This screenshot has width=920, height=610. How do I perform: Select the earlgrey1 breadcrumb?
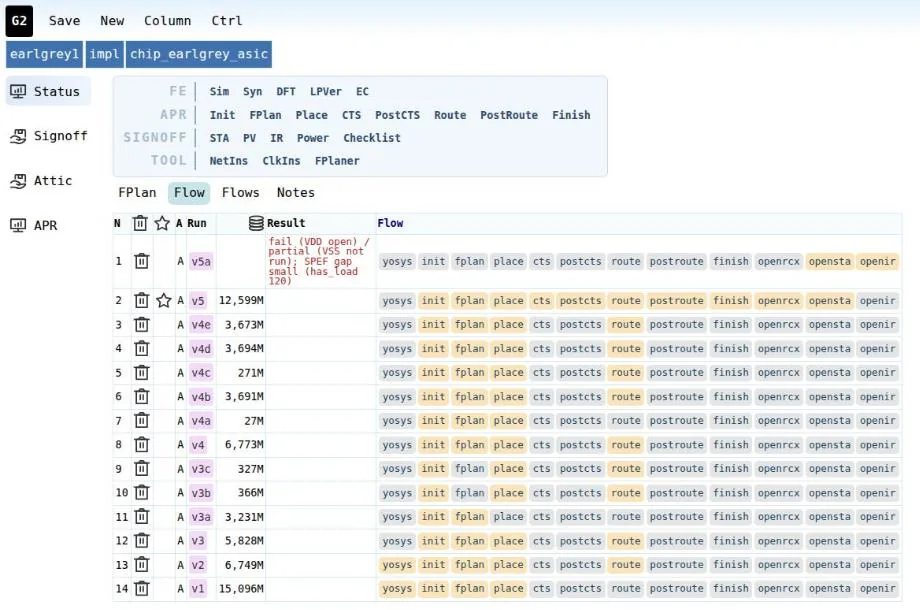click(x=45, y=54)
